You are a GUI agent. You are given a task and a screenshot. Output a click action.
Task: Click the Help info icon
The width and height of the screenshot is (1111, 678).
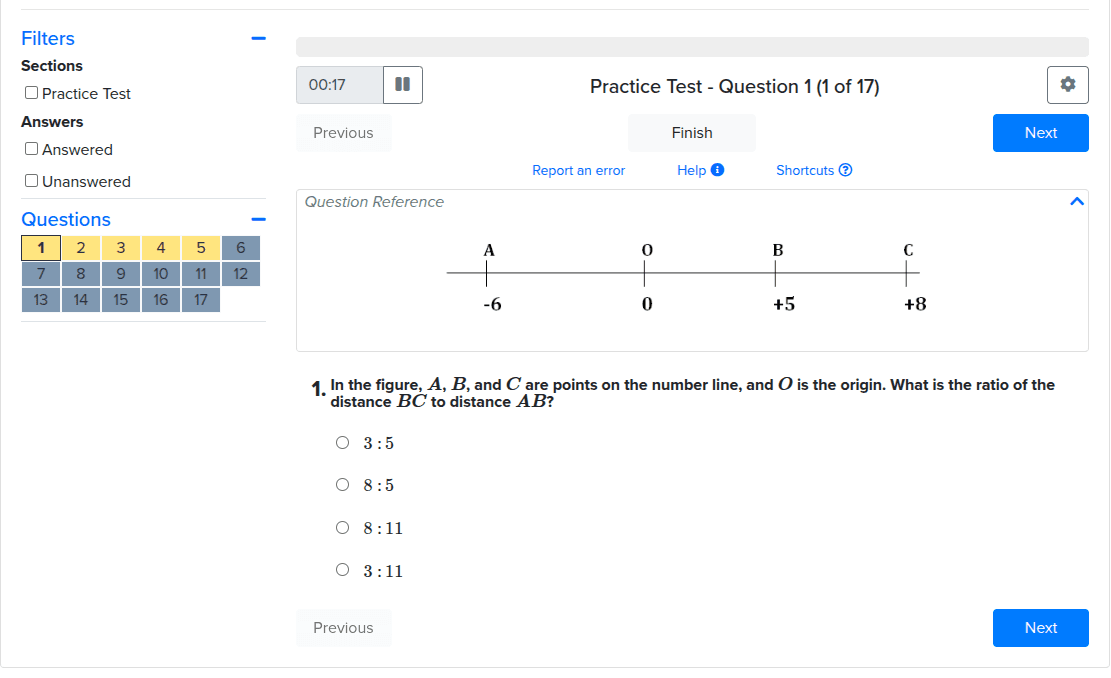coord(718,170)
